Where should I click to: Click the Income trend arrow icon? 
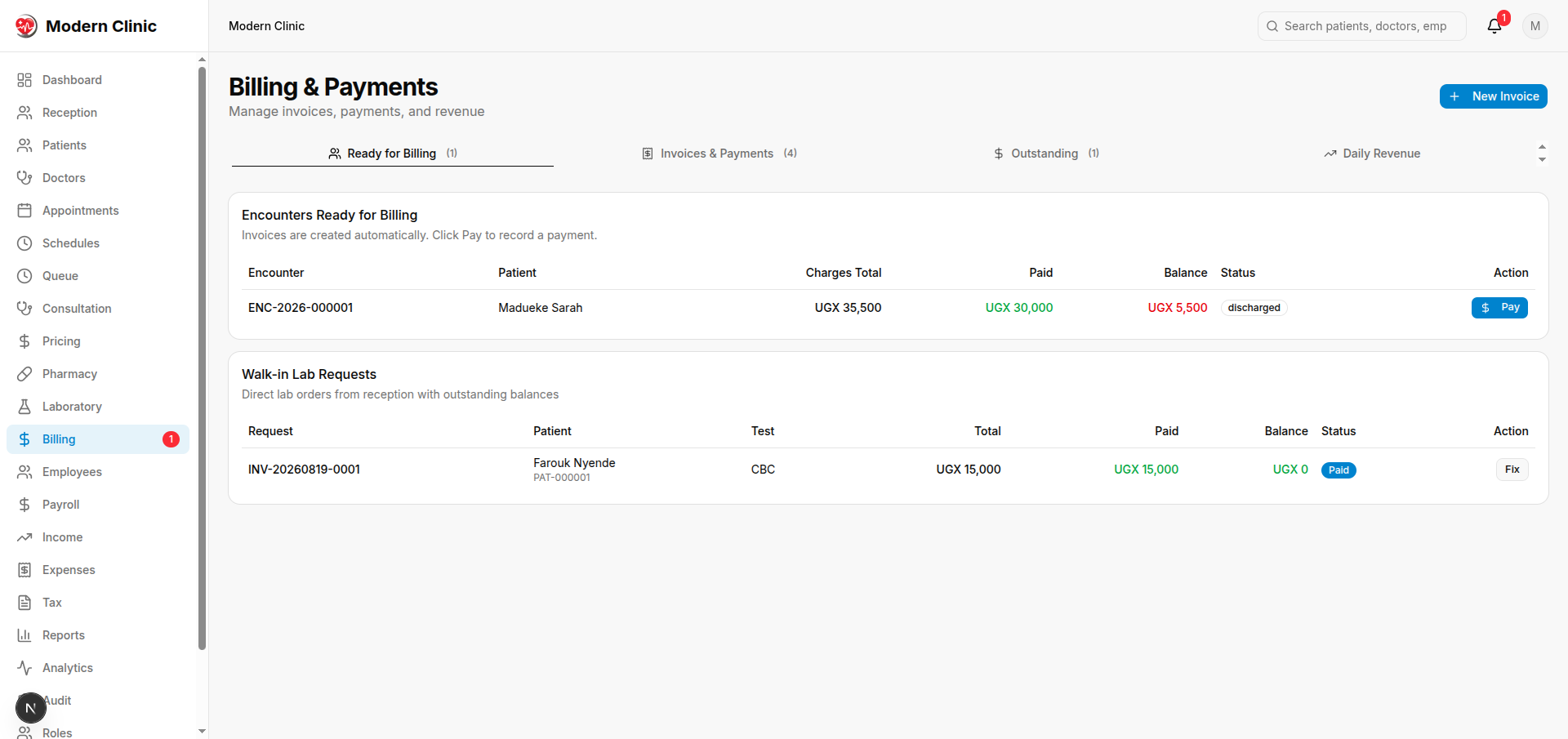[x=24, y=537]
